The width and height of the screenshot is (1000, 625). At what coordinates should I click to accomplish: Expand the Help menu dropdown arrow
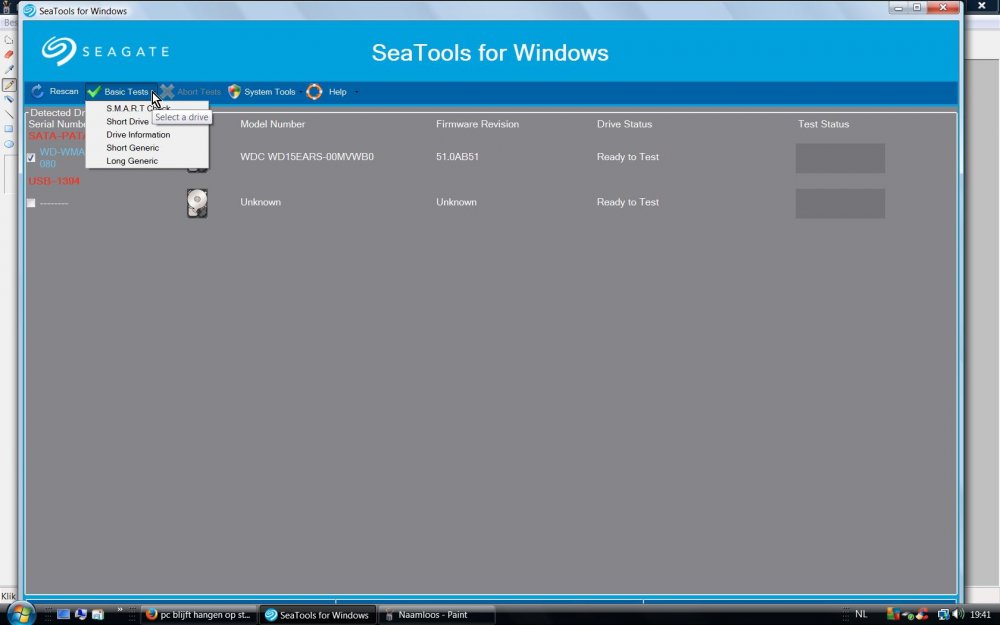[355, 92]
